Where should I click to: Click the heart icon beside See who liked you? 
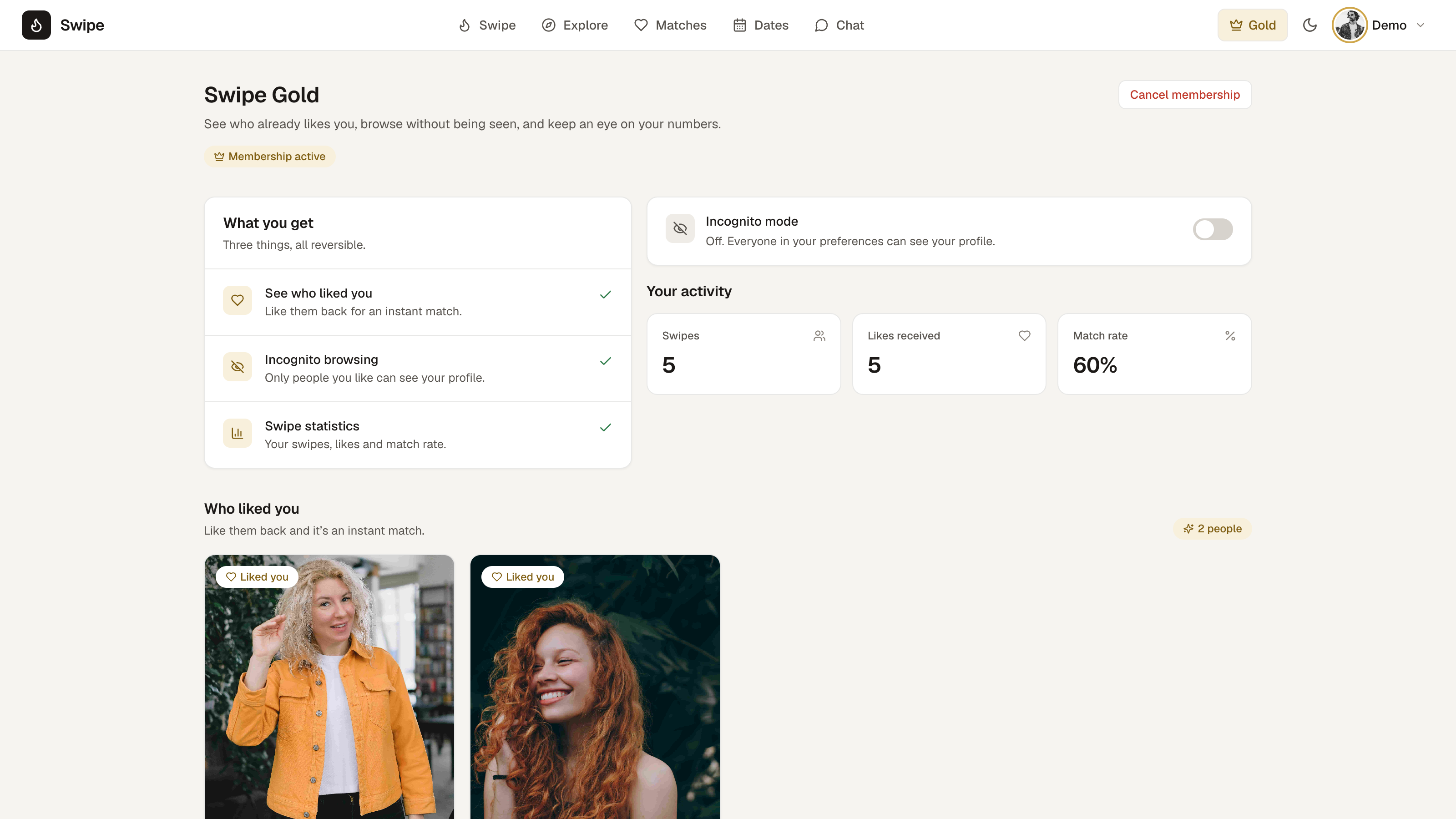(238, 301)
